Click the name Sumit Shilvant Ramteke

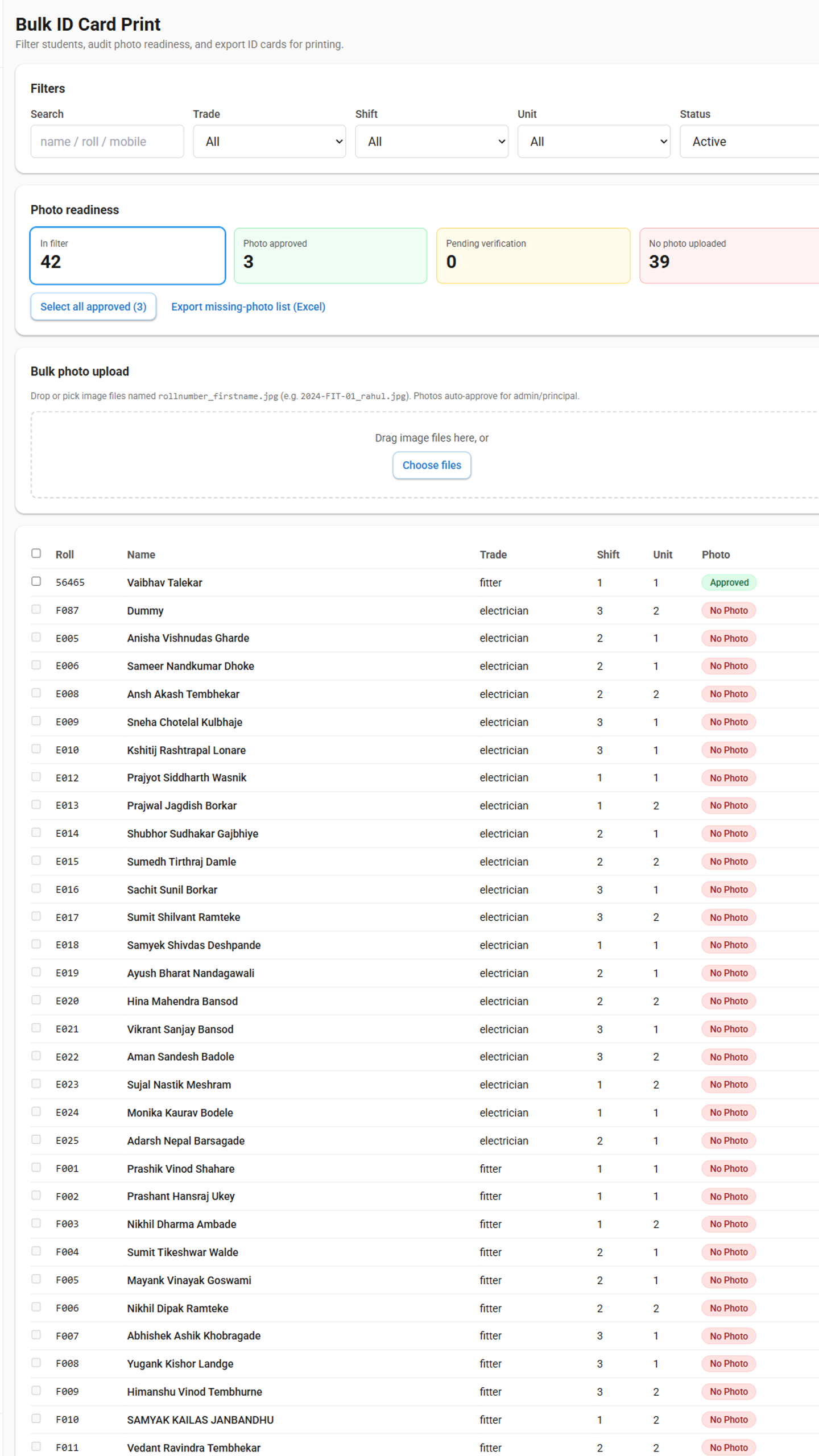point(183,917)
